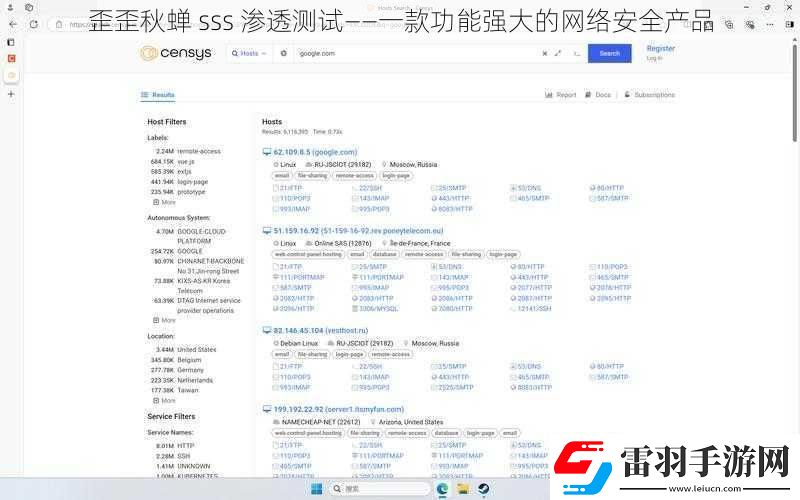Viewport: 800px width, 500px height.
Task: Open Subscriptions from the results bar
Action: (x=649, y=95)
